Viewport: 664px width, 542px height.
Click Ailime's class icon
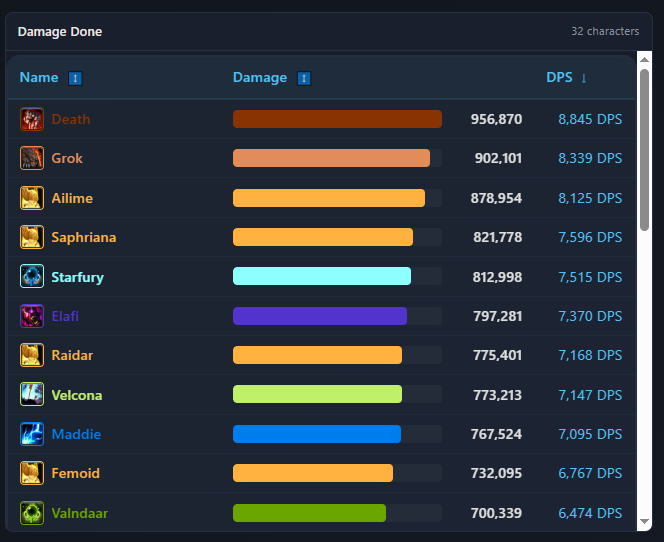[x=32, y=198]
